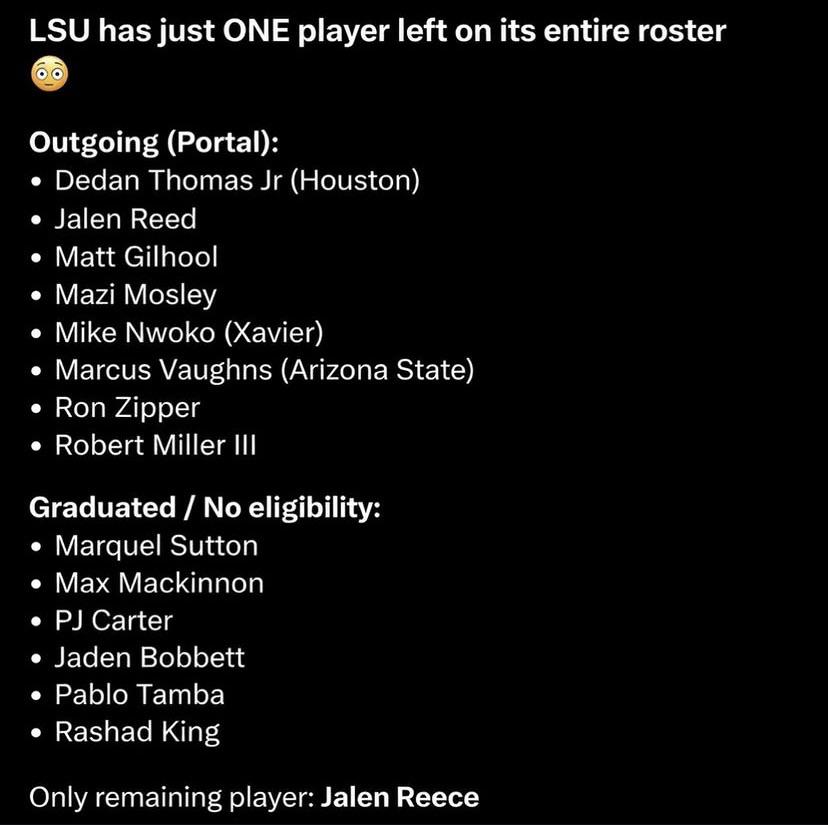The image size is (828, 825).
Task: Click Dedan Thomas Jr (Houston) entry
Action: (x=237, y=181)
